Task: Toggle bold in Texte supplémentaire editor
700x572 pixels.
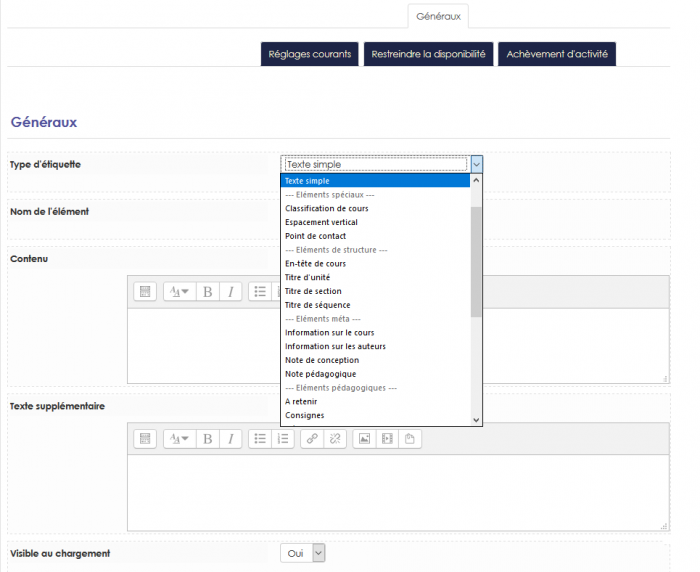Action: pyautogui.click(x=207, y=439)
